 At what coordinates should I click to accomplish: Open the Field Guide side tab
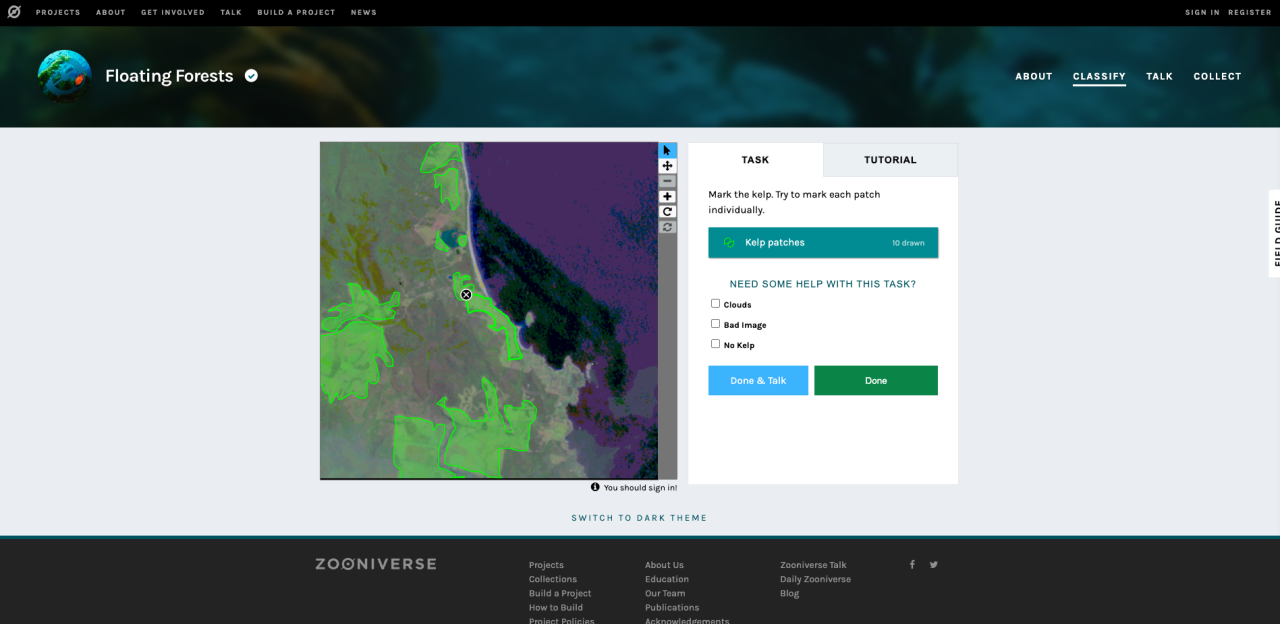pos(1274,233)
